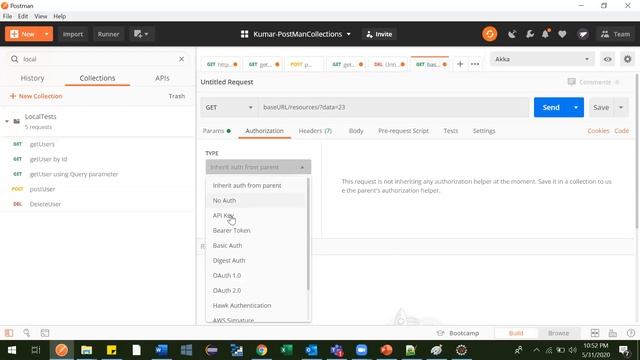Open the satellite capture requests icon
The image size is (640, 360).
[x=512, y=34]
